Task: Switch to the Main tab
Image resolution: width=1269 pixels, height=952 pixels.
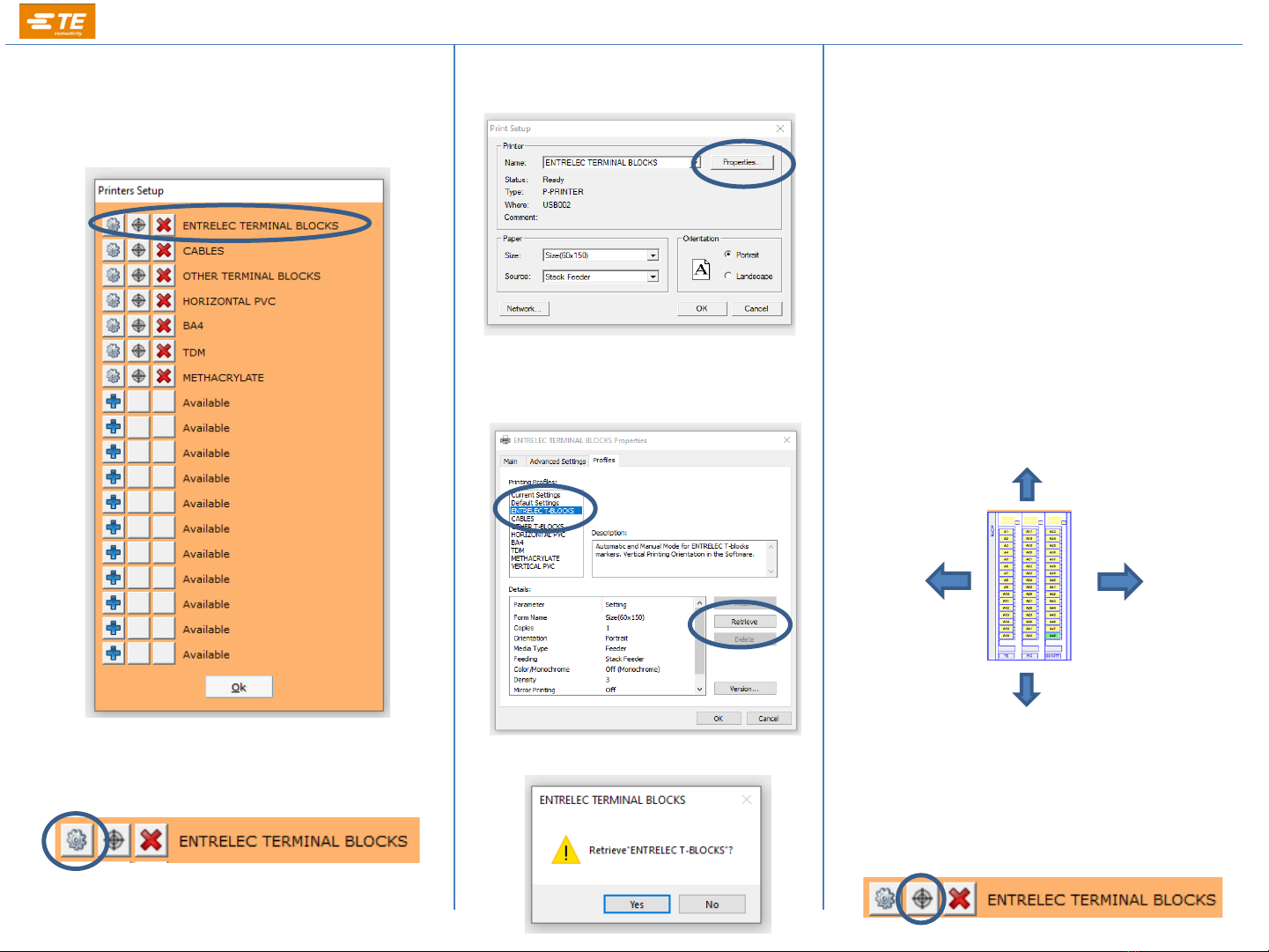Action: [x=511, y=461]
